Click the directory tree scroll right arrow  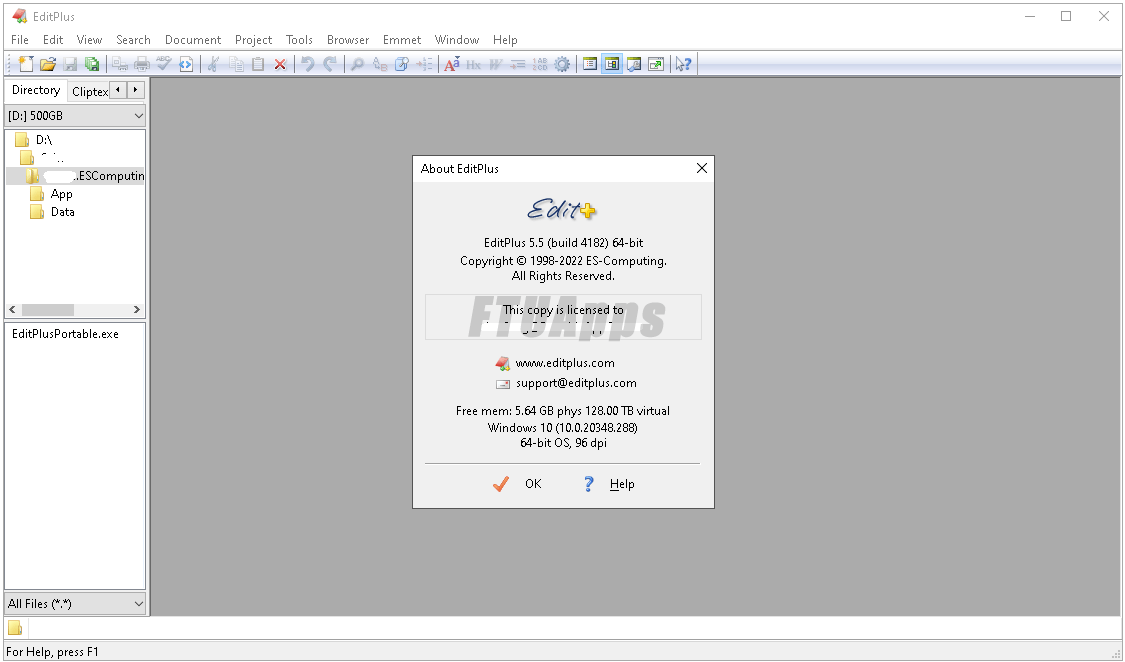[x=137, y=310]
